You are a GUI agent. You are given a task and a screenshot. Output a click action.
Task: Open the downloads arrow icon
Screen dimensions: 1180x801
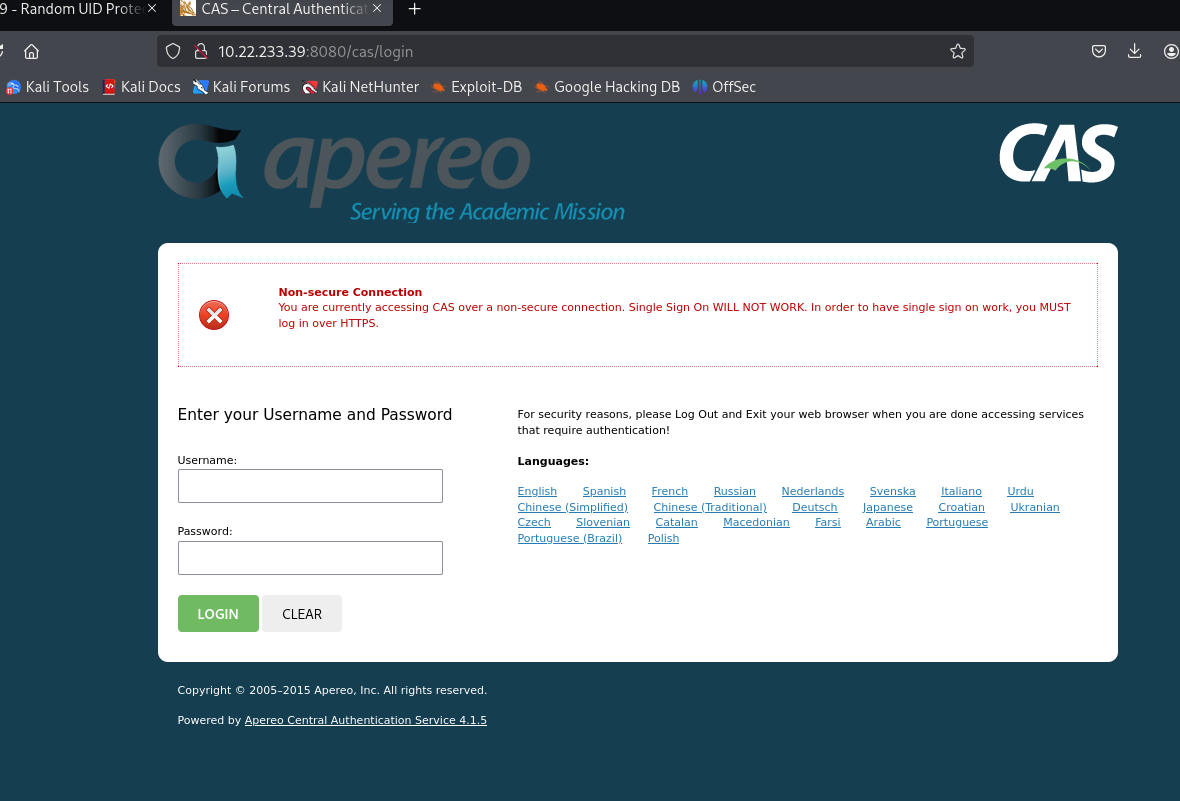1134,51
